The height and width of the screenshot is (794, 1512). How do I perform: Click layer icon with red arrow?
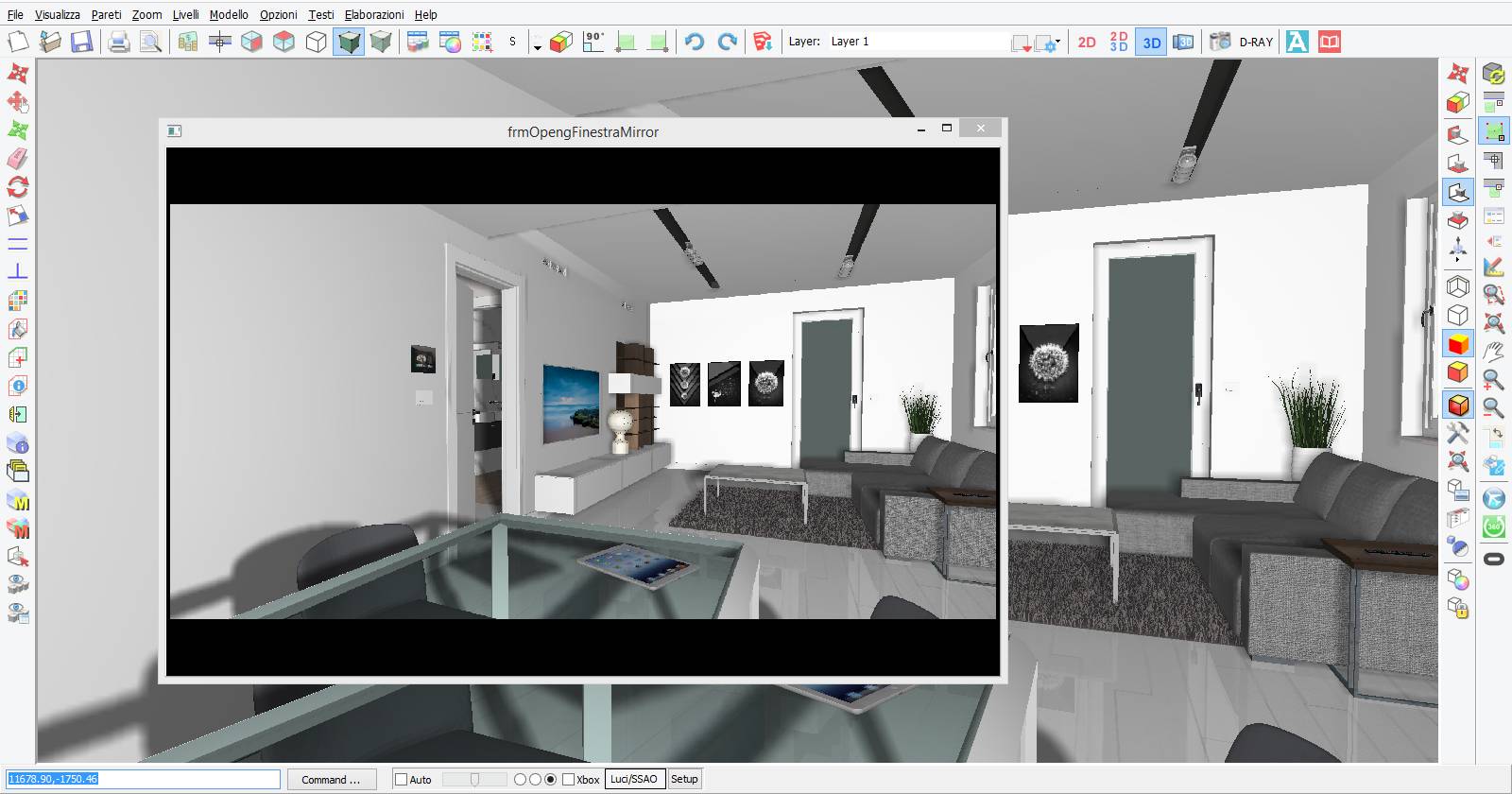(1021, 43)
